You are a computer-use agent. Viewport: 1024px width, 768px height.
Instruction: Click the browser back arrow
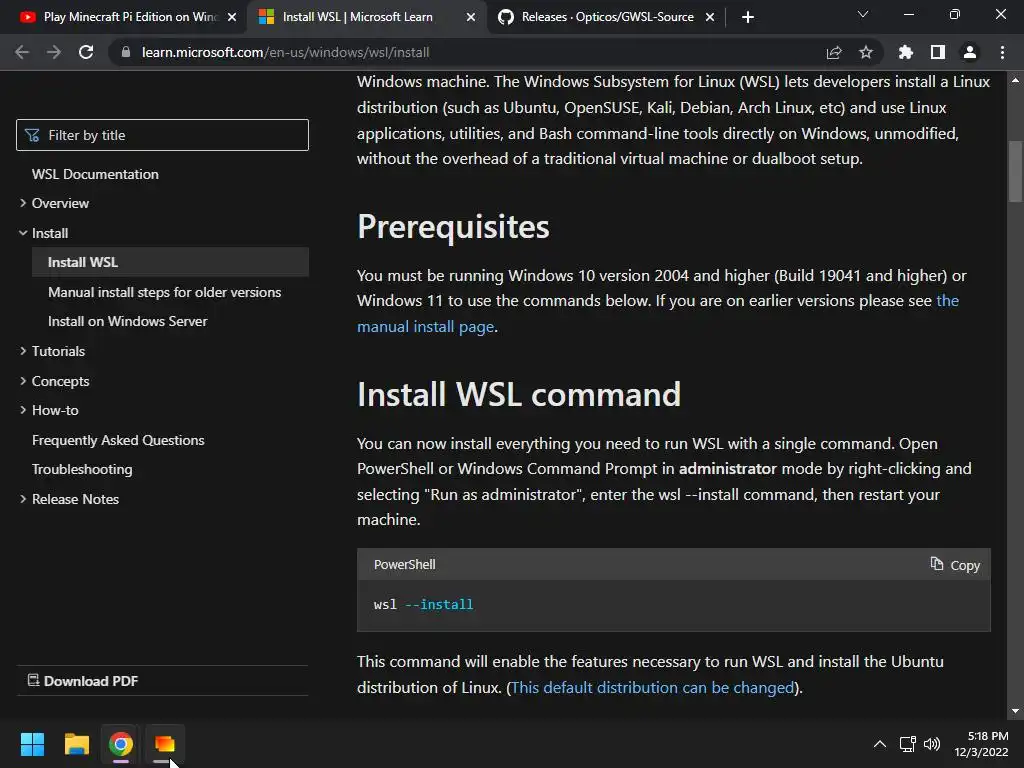(22, 52)
